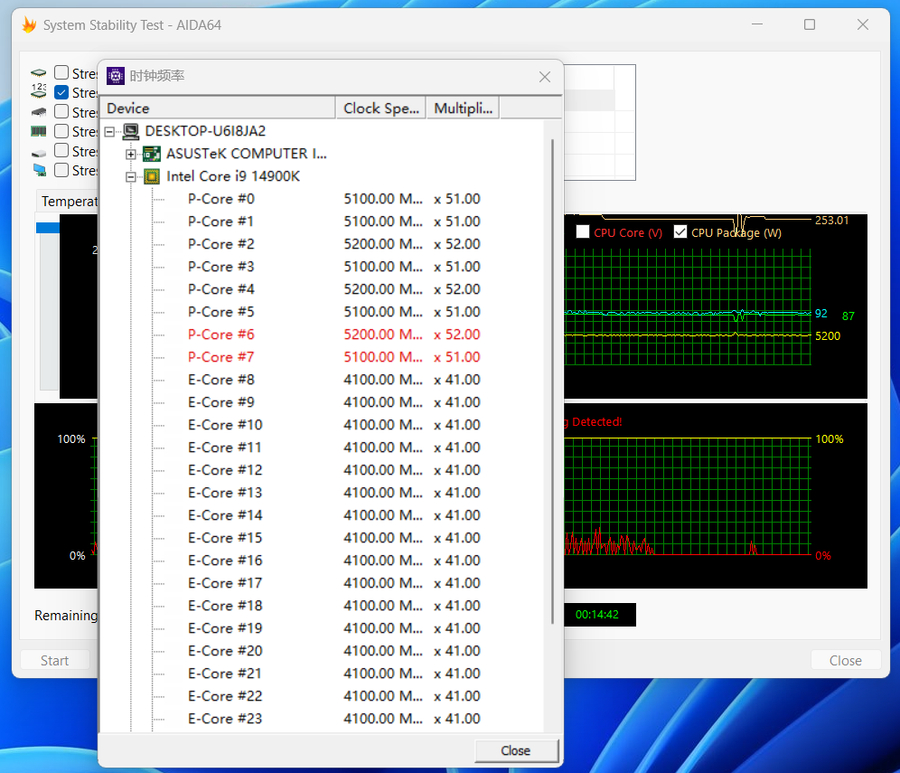Collapse the DESKTOP-U6I8JA2 tree node
Image resolution: width=900 pixels, height=773 pixels.
(x=109, y=131)
